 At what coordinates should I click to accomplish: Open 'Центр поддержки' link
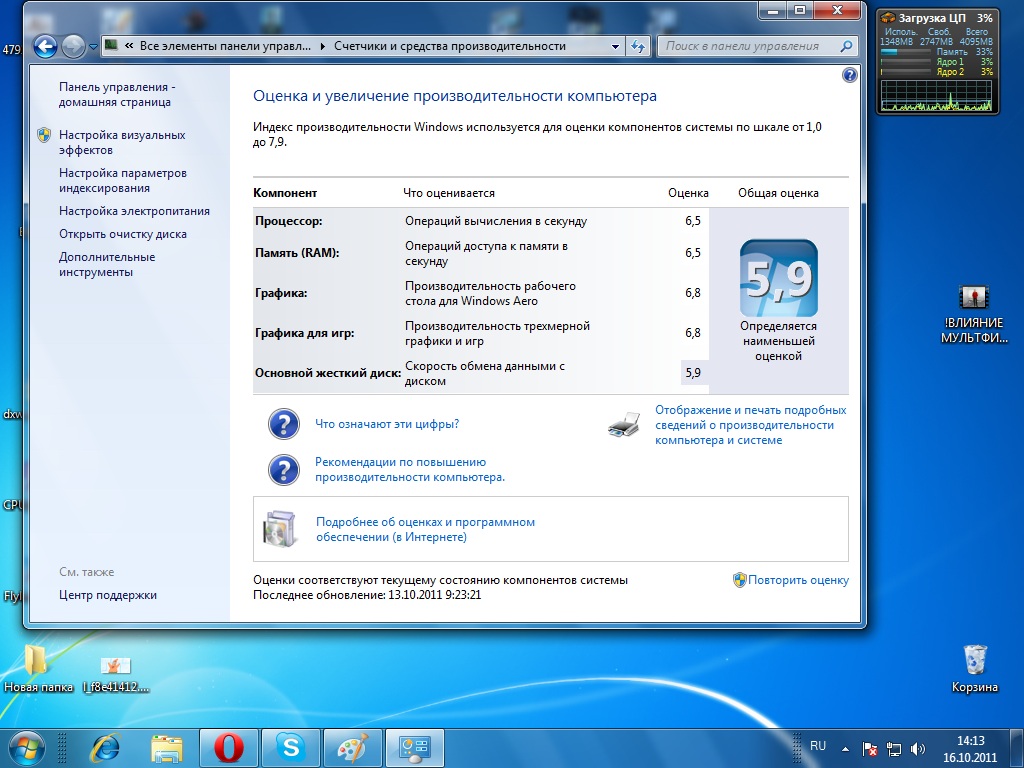click(x=108, y=595)
